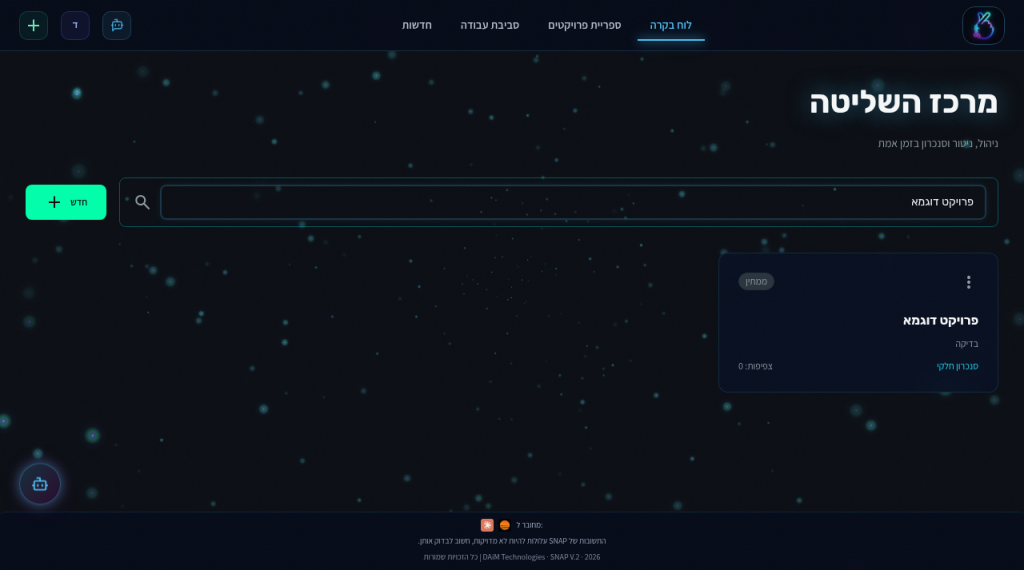
Task: Click the ממתין status badge
Action: (756, 281)
